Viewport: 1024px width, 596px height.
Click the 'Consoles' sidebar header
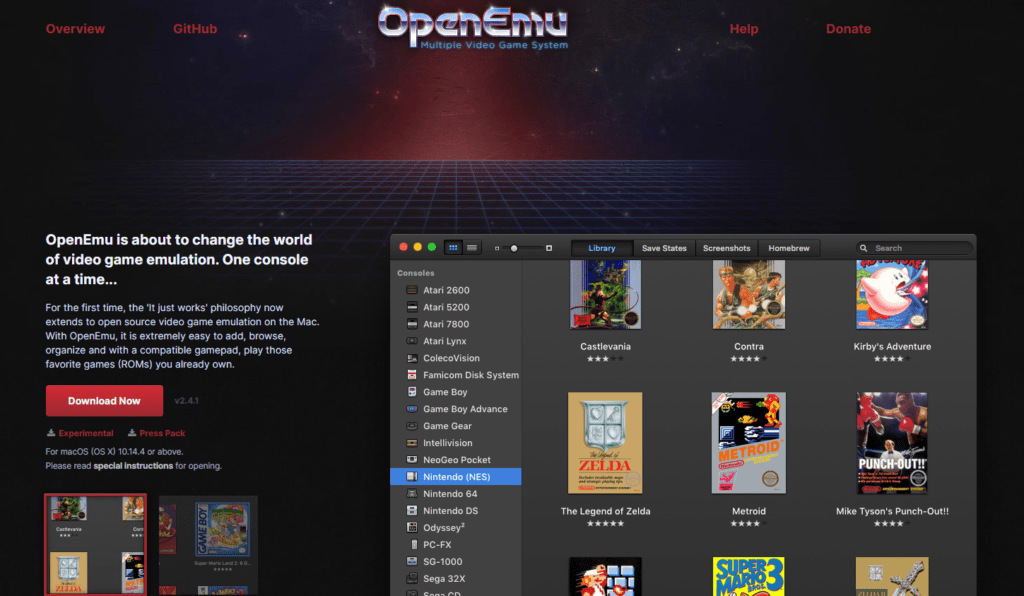(x=415, y=273)
